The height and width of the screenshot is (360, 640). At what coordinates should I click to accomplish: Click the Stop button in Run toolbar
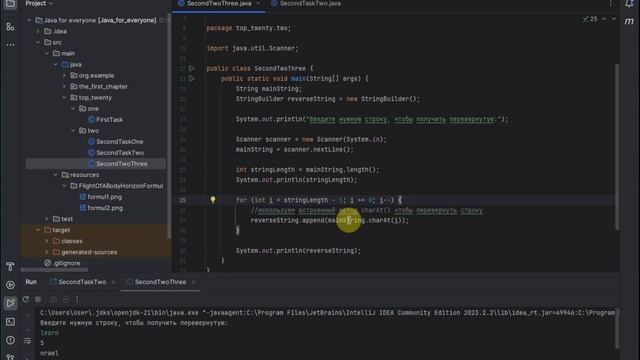pyautogui.click(x=38, y=300)
